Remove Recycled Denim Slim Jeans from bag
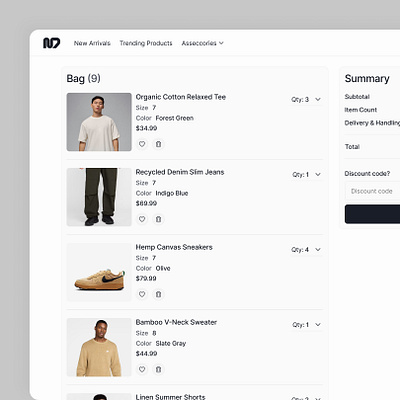This screenshot has width=400, height=400. click(x=158, y=219)
